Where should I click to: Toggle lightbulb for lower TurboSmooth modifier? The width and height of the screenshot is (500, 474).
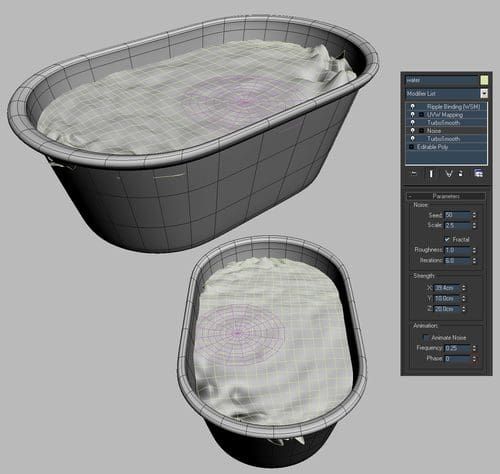coord(413,139)
